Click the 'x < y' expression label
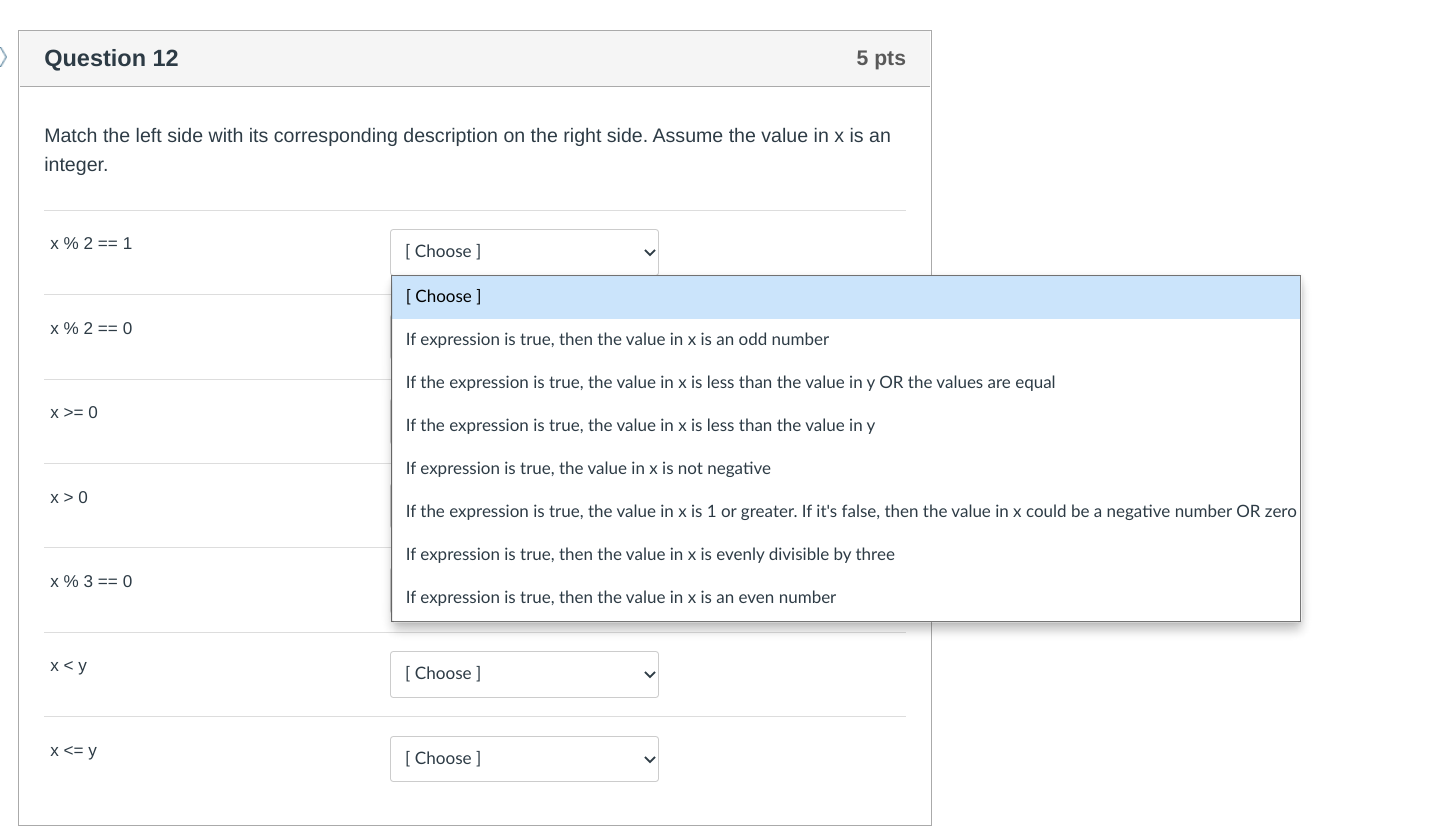 click(x=69, y=666)
